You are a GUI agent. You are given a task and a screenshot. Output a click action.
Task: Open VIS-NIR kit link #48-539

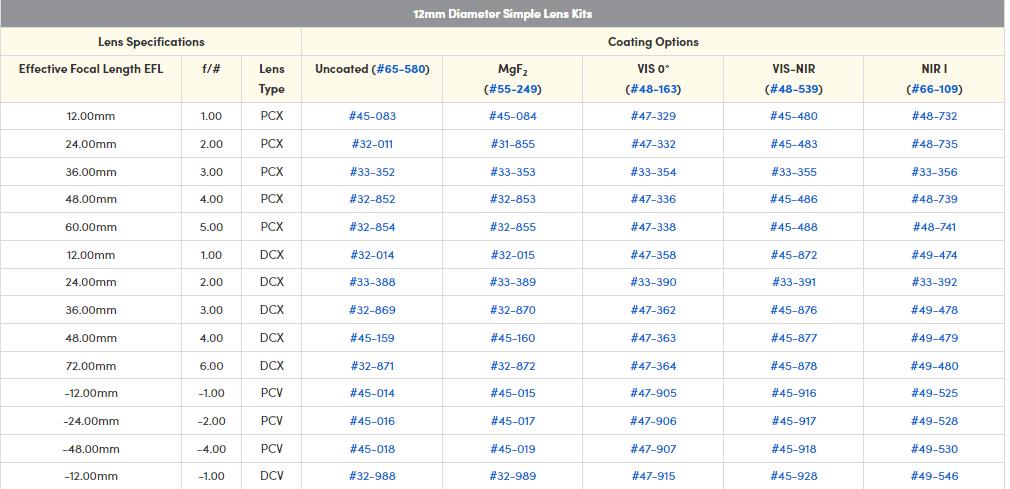[793, 89]
